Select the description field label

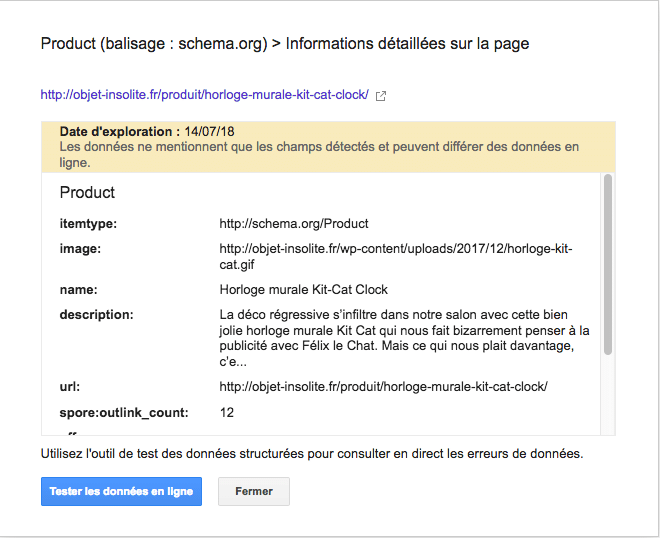coord(96,314)
